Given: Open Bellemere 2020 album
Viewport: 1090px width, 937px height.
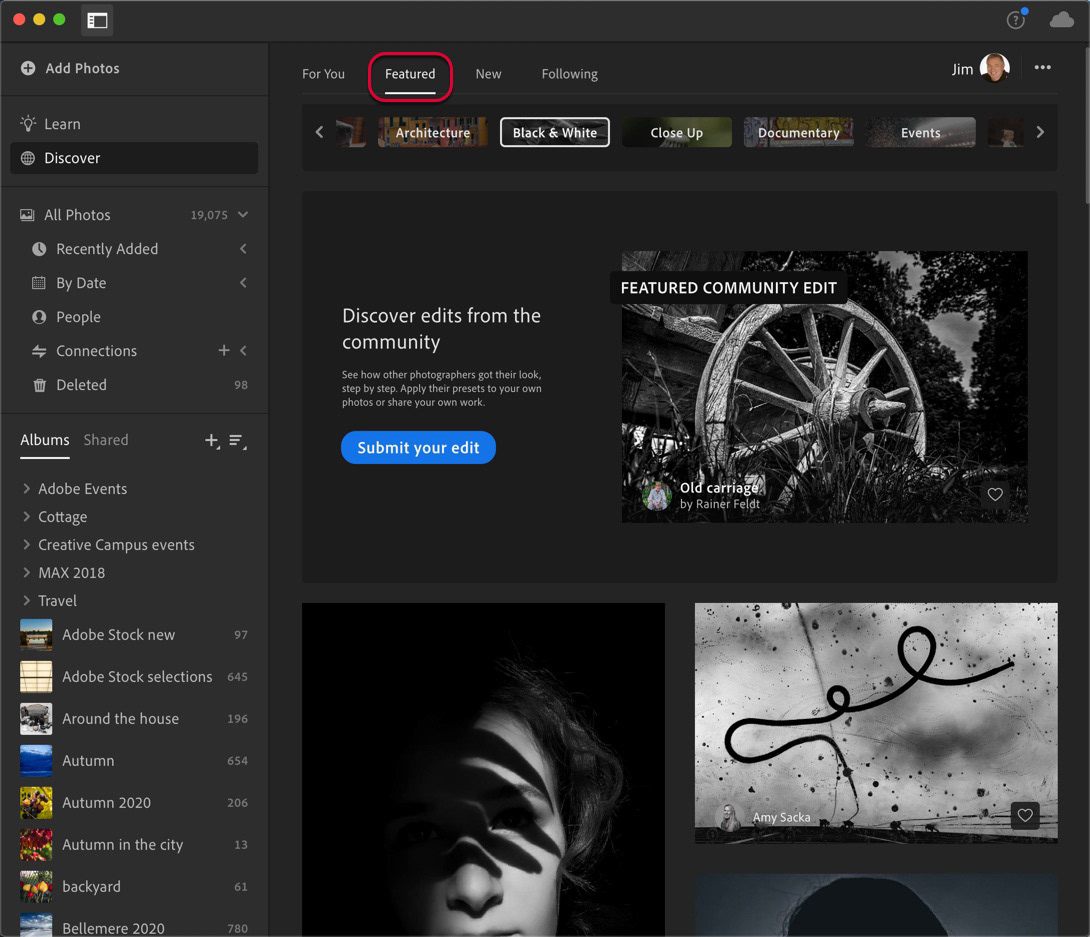Looking at the screenshot, I should pos(134,927).
